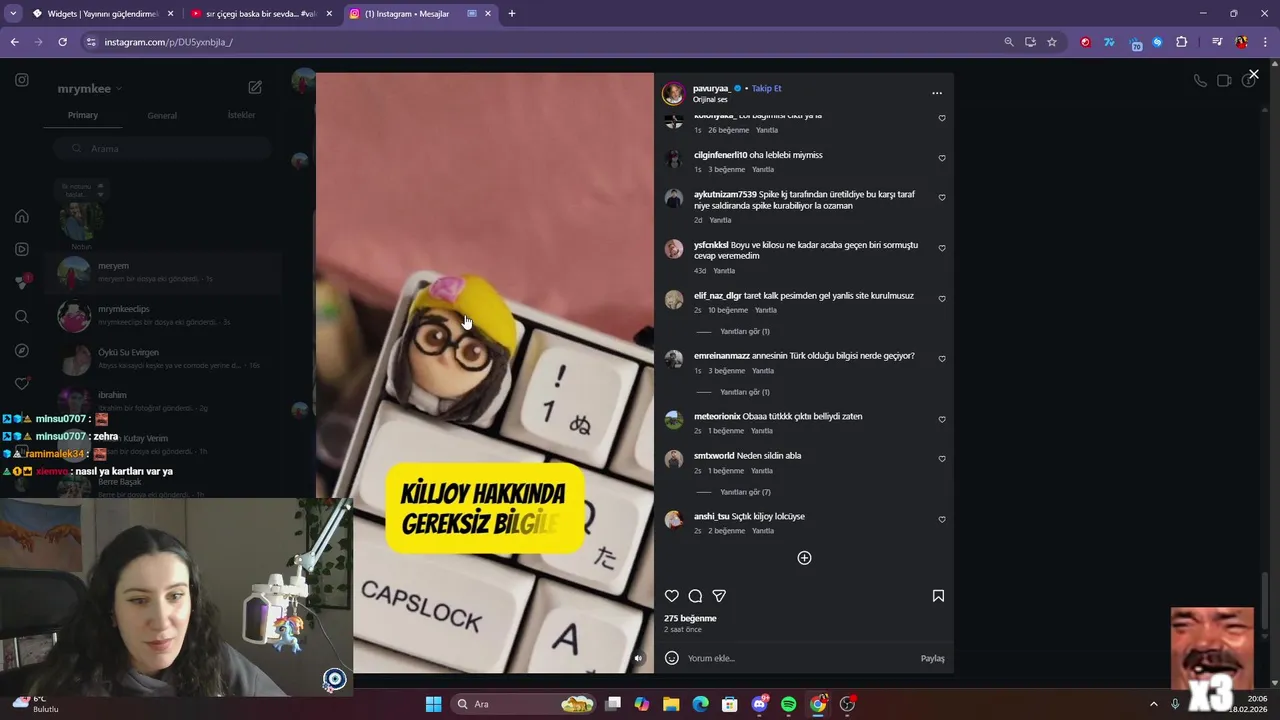Image resolution: width=1280 pixels, height=720 pixels.
Task: Open Reels icon in Instagram sidebar
Action: (x=22, y=249)
